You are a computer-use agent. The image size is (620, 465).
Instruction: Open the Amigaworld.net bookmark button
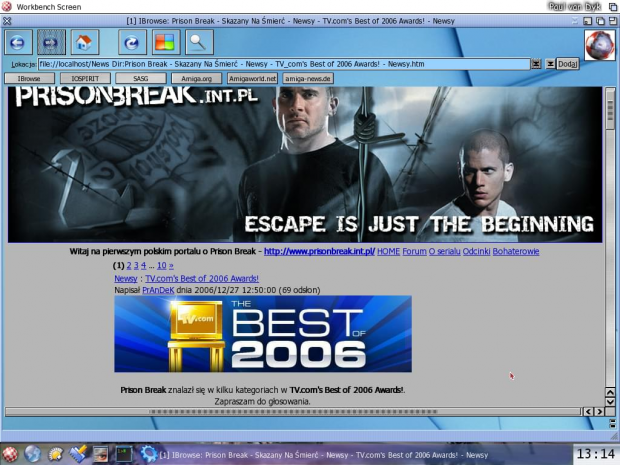coord(252,79)
